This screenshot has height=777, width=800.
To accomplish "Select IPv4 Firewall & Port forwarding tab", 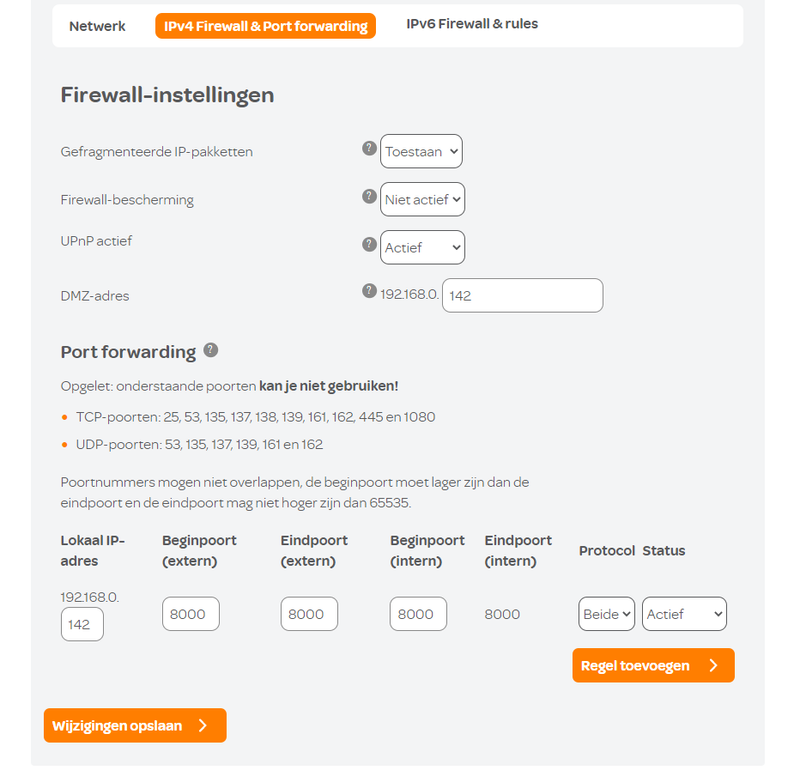I will pyautogui.click(x=265, y=26).
